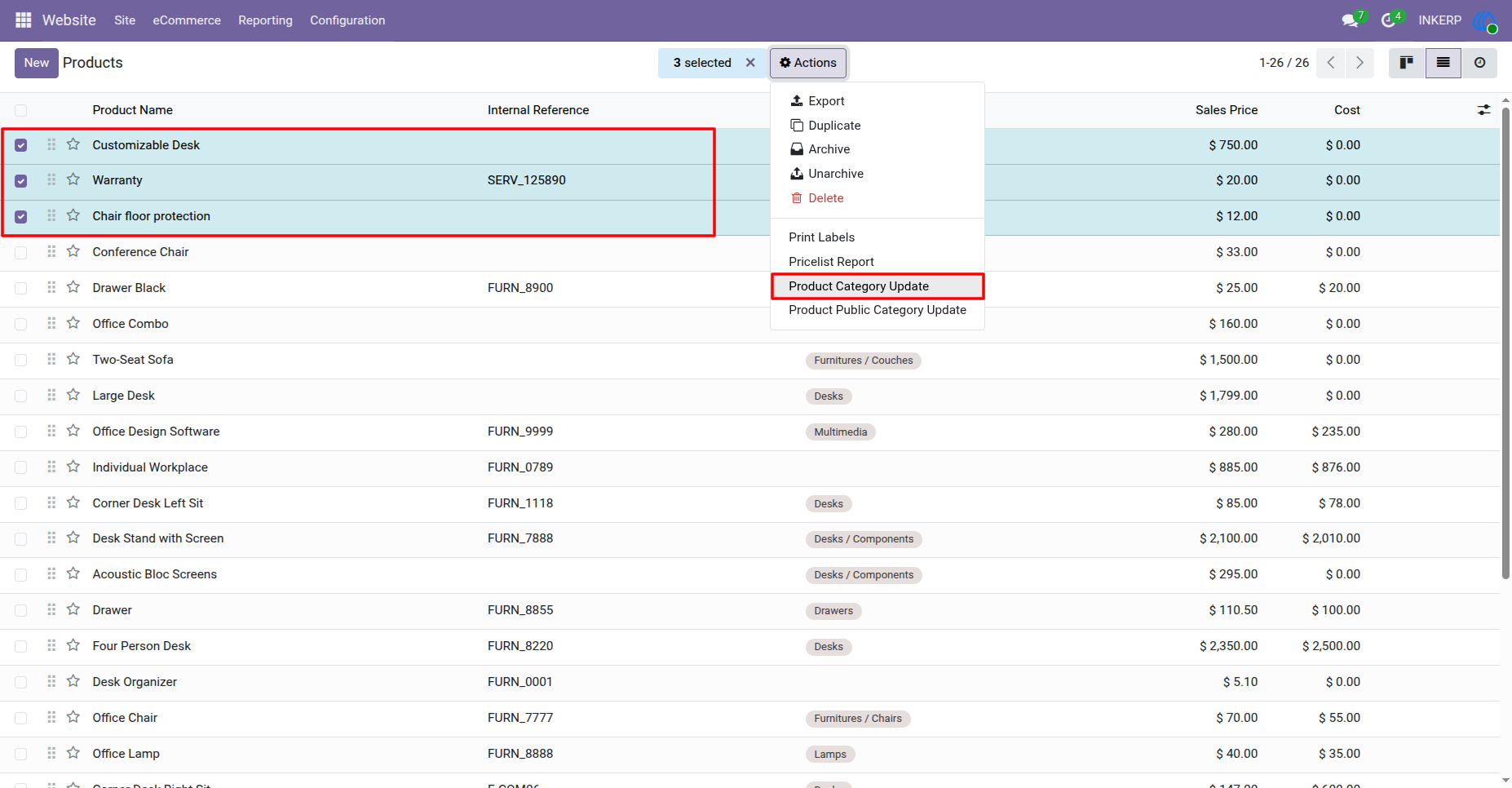Open optional columns settings icon
Screen dimensions: 1512x788
click(1483, 110)
